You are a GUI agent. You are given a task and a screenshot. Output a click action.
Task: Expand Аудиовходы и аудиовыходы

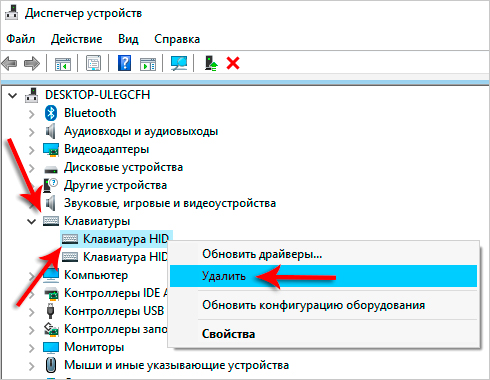point(32,132)
